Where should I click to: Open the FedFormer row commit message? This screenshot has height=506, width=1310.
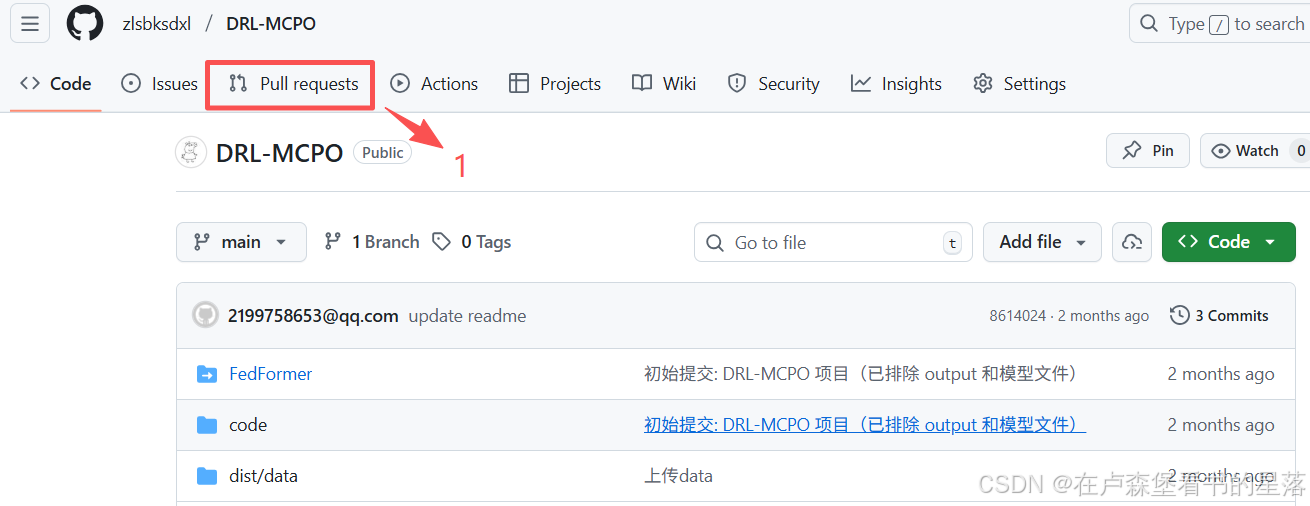[860, 374]
